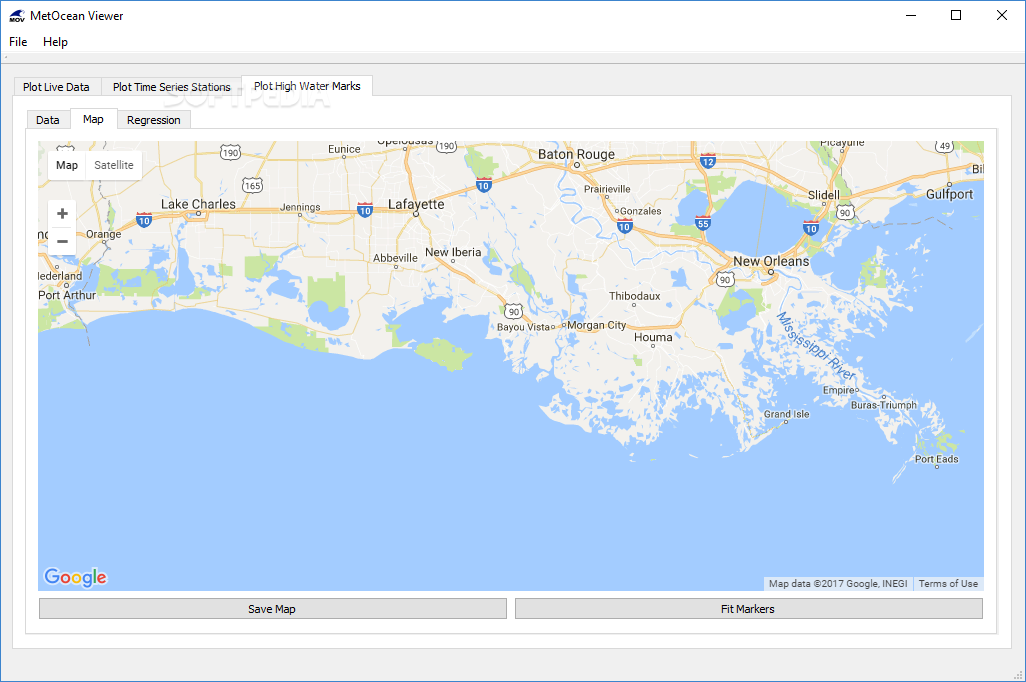The image size is (1026, 682).
Task: Click the Orange city map label
Action: (103, 234)
